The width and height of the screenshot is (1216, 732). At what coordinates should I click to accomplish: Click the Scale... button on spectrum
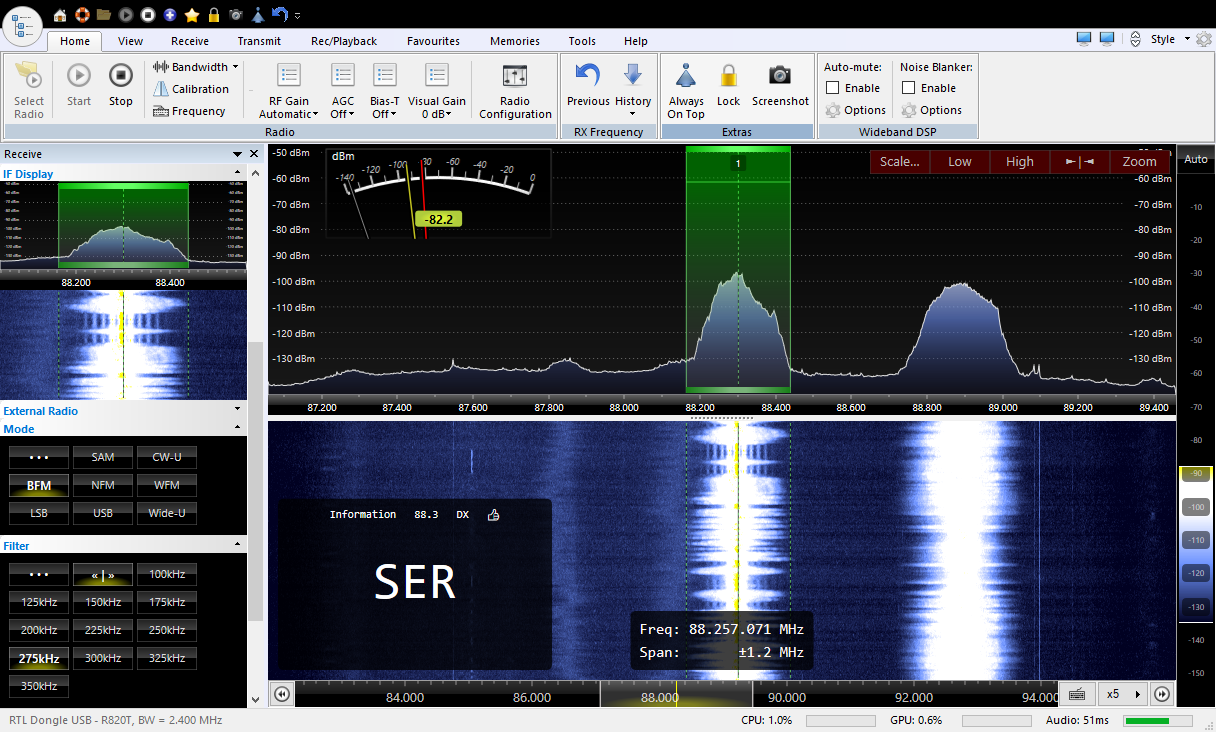(x=900, y=161)
